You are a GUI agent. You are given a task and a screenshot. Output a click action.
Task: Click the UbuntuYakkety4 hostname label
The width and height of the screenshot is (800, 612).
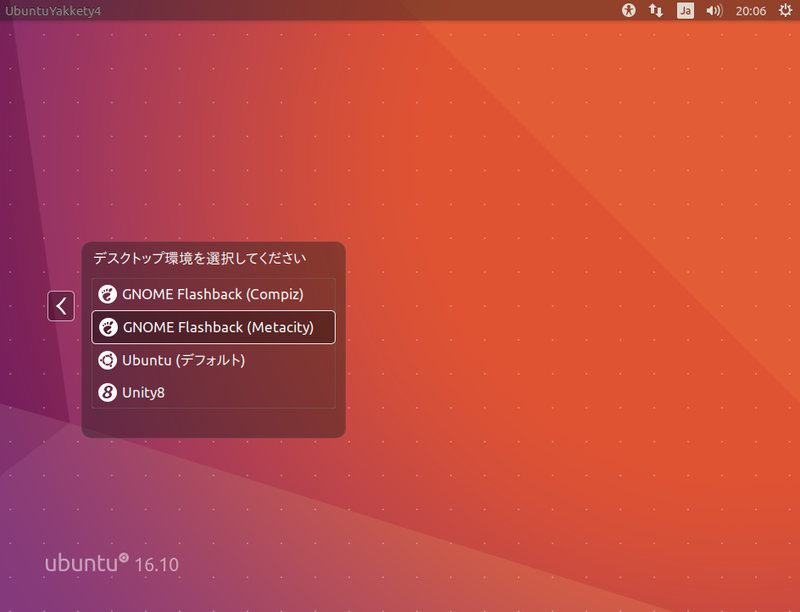point(53,11)
